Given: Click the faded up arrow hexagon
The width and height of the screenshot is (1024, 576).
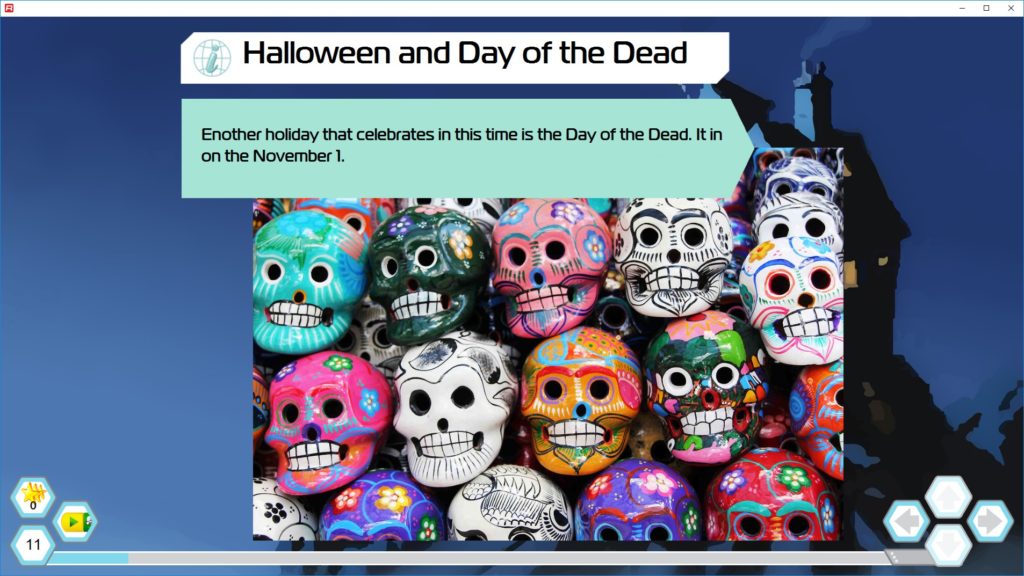Looking at the screenshot, I should point(949,498).
